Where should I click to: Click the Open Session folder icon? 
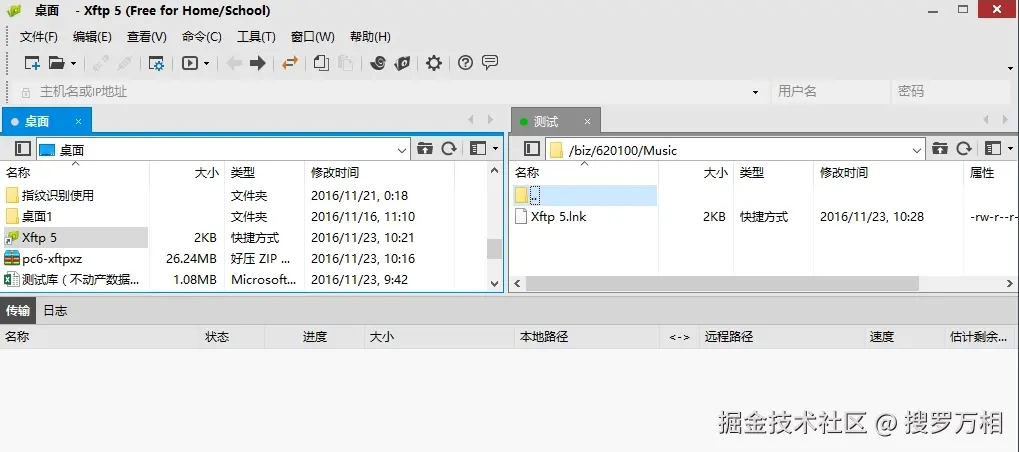tap(57, 63)
